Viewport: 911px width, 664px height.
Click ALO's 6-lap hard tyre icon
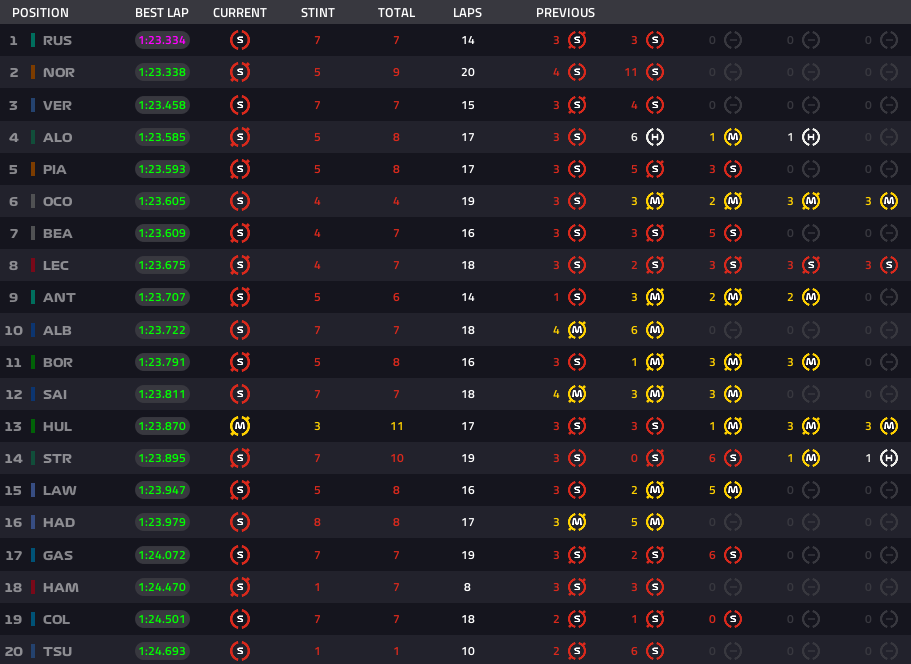pos(655,137)
